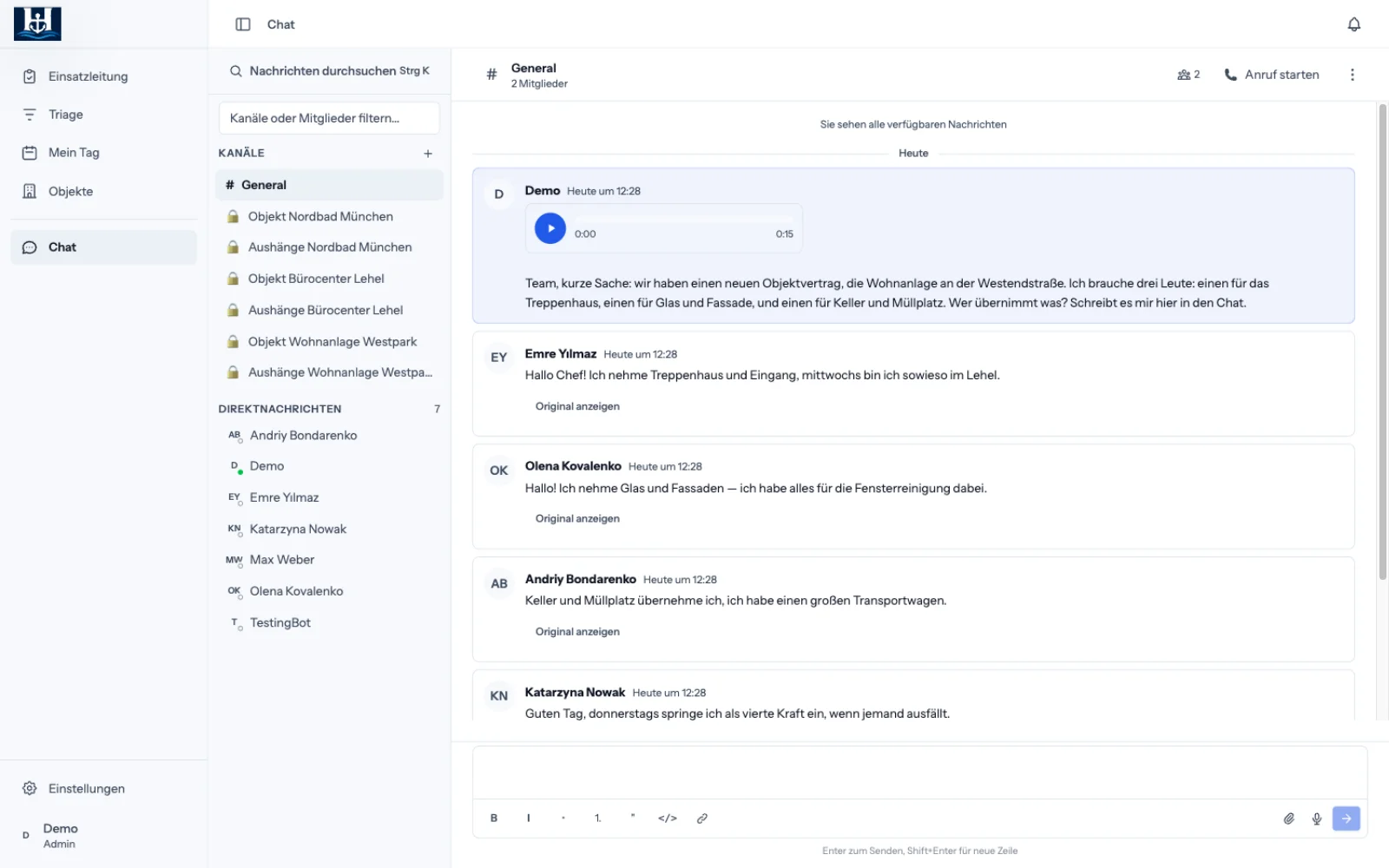This screenshot has height=868, width=1389.
Task: Click the app logo in top-left
Action: (37, 23)
